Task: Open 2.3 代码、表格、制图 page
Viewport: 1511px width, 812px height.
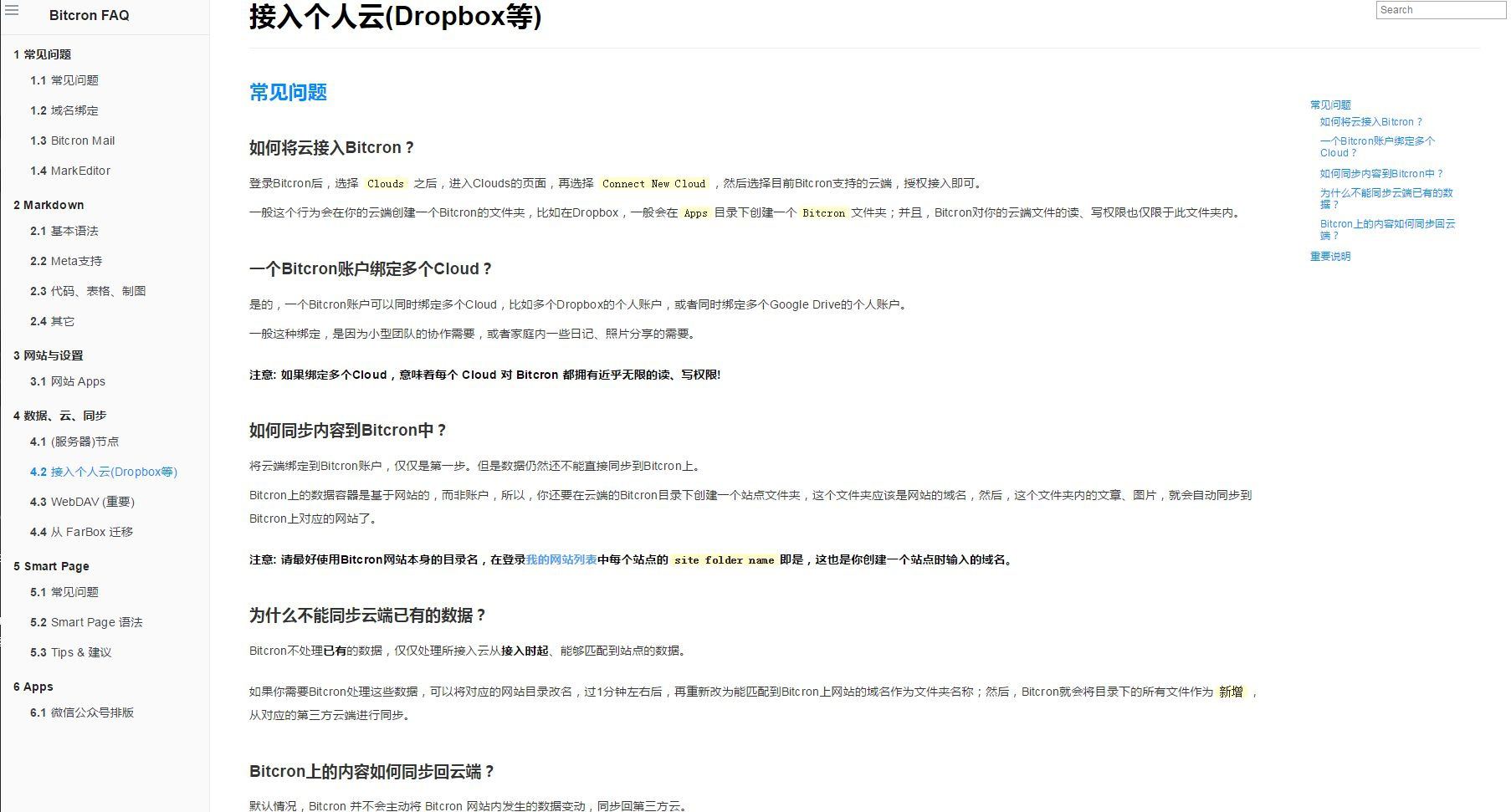Action: click(x=88, y=291)
